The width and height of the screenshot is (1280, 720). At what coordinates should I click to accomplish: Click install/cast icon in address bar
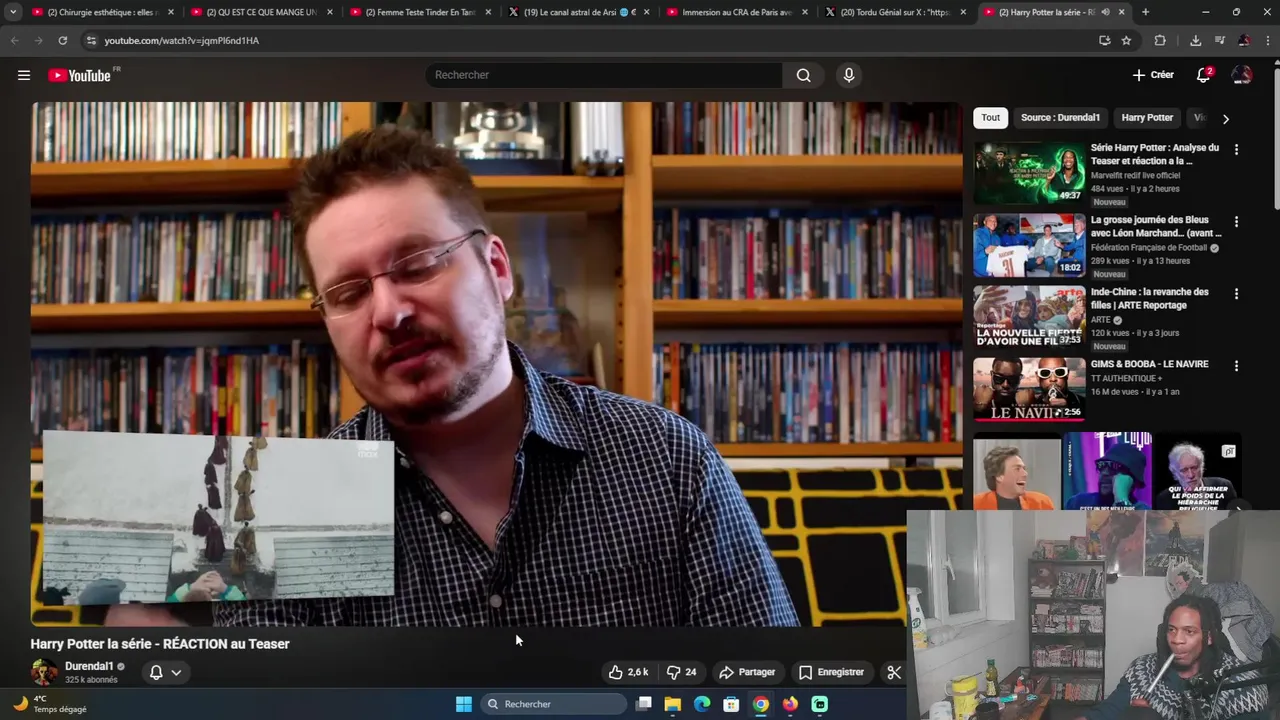pos(1104,41)
